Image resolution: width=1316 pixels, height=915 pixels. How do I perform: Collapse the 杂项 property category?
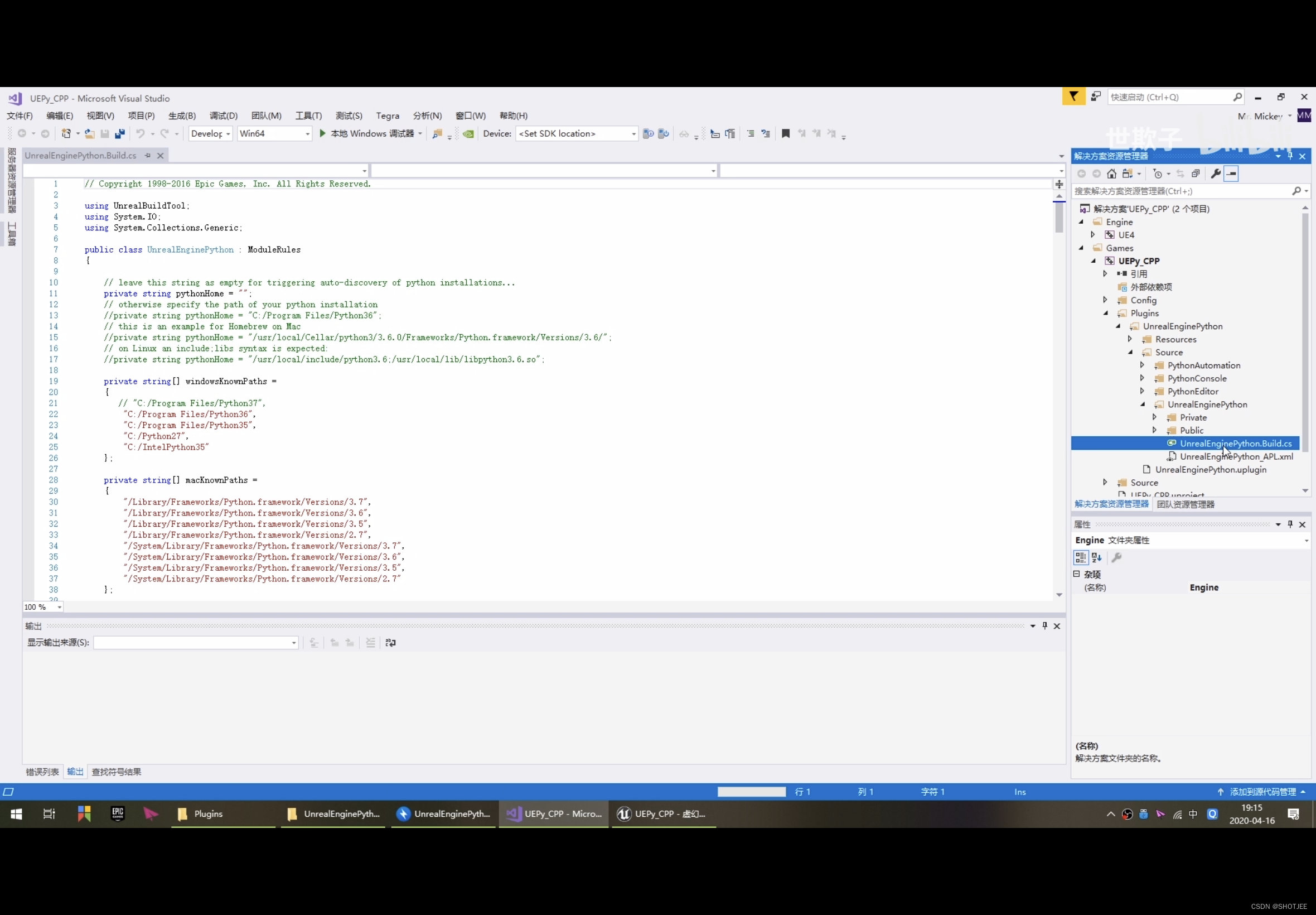pyautogui.click(x=1077, y=574)
